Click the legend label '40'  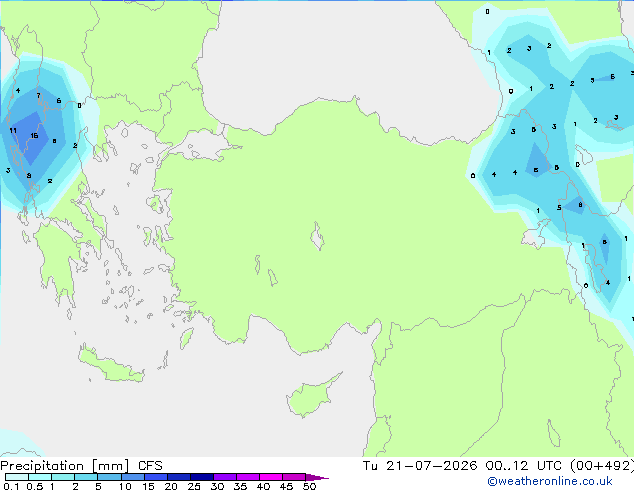click(x=263, y=486)
